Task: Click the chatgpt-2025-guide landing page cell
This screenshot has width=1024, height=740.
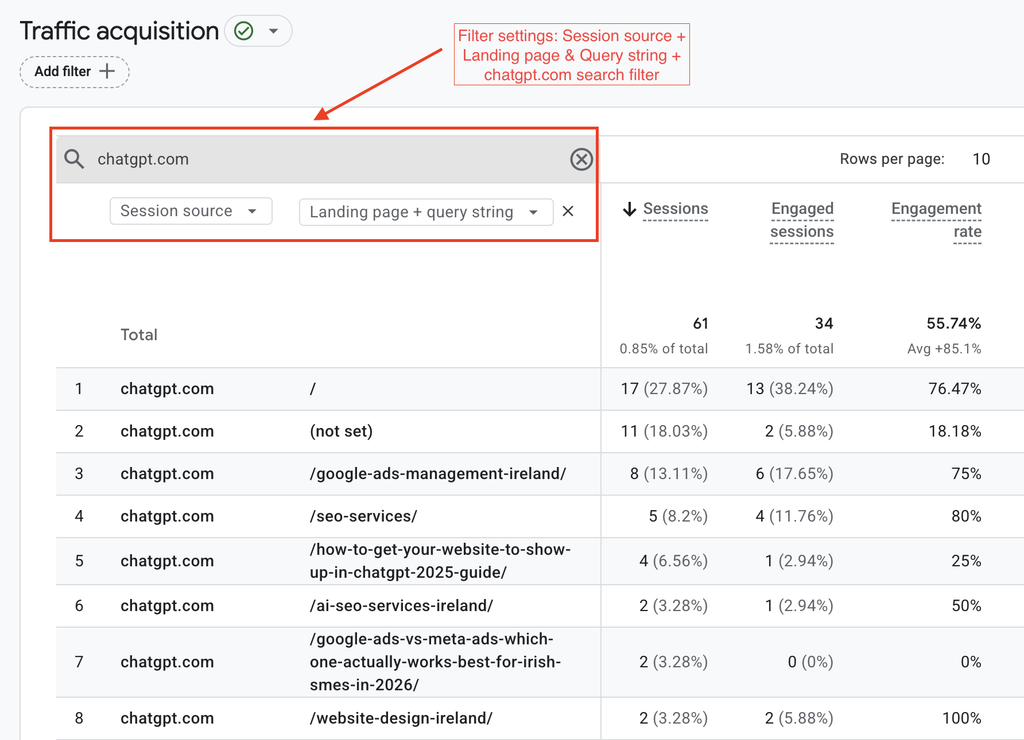Action: tap(440, 561)
